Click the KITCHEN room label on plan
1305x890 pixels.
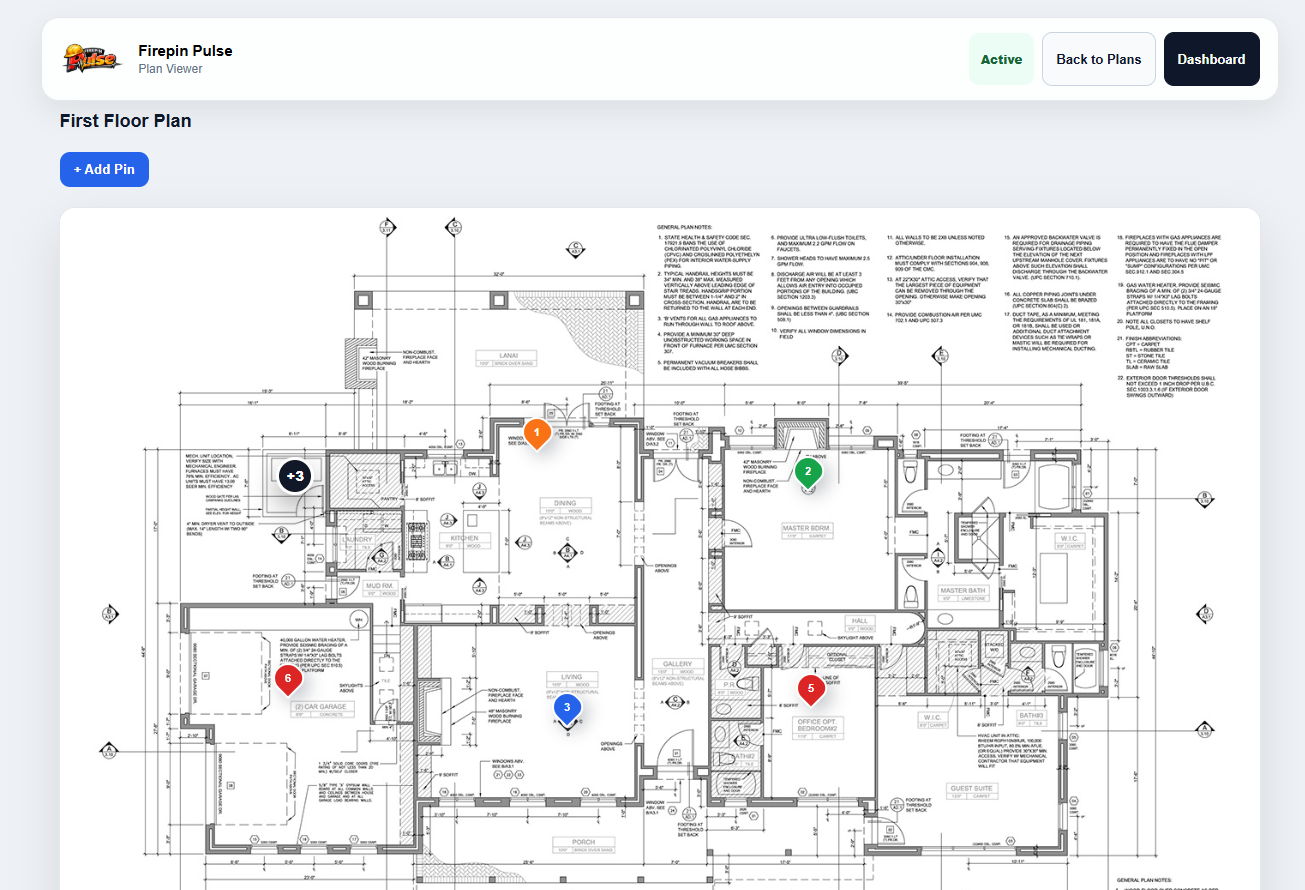click(464, 538)
